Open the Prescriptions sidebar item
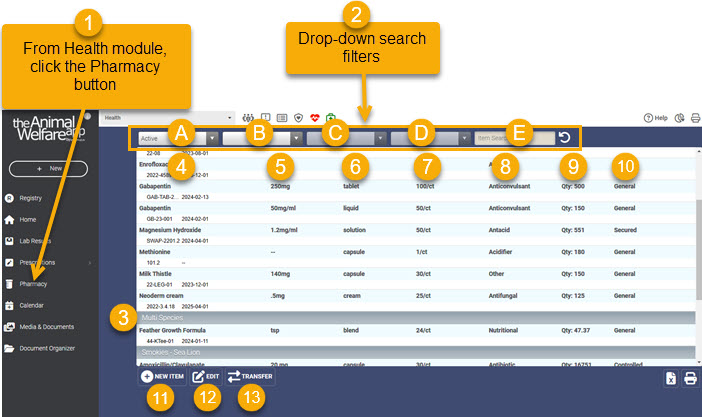Screen dimensions: 702x417 tap(37, 262)
